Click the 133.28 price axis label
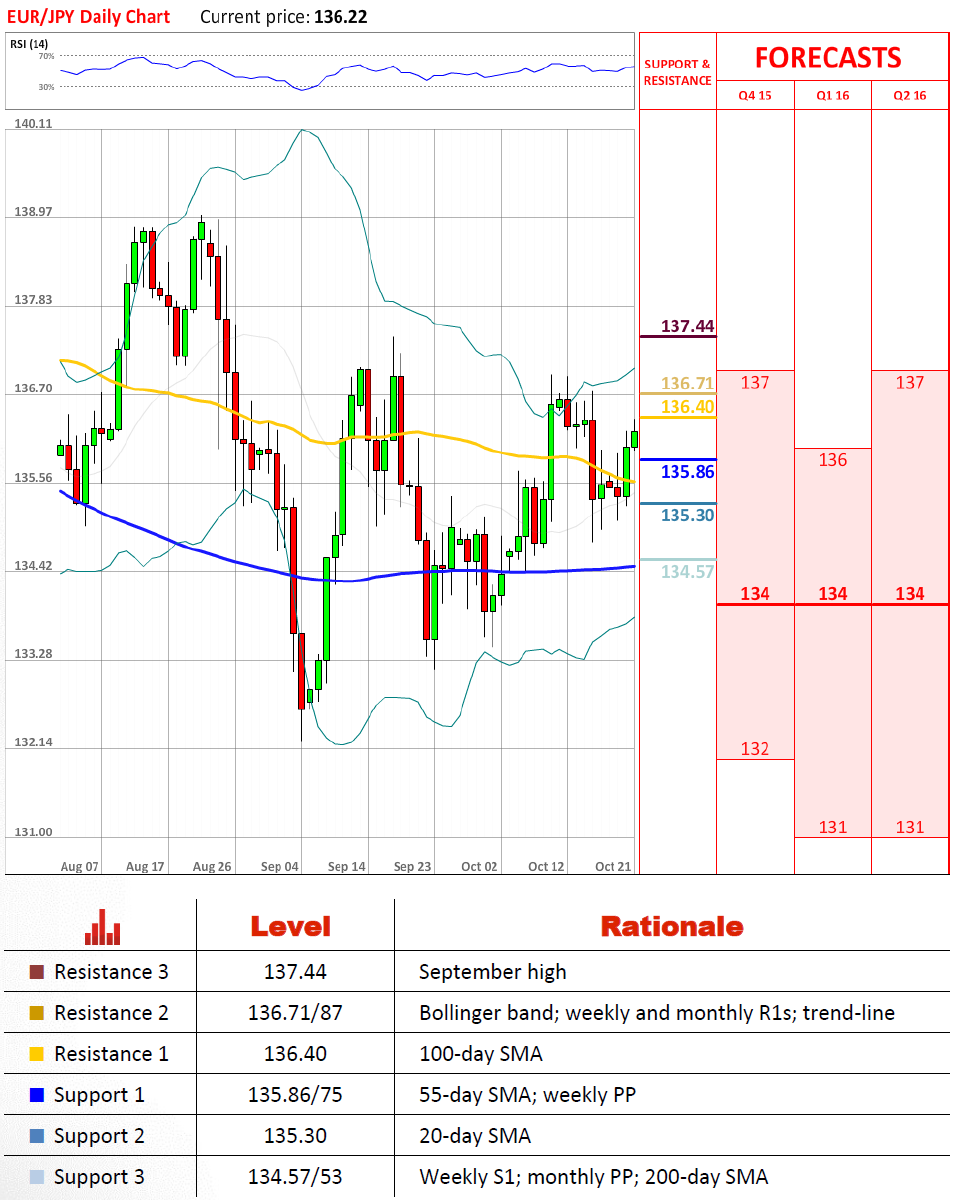Screen dimensions: 953x1200 point(33,654)
